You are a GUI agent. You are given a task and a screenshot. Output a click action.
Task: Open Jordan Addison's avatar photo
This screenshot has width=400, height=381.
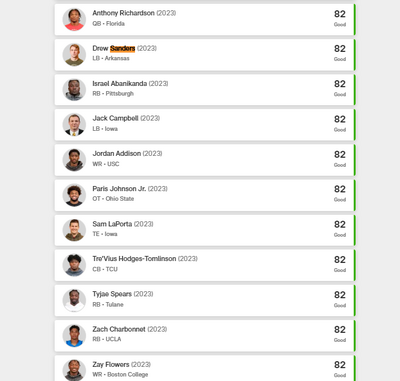click(x=74, y=160)
